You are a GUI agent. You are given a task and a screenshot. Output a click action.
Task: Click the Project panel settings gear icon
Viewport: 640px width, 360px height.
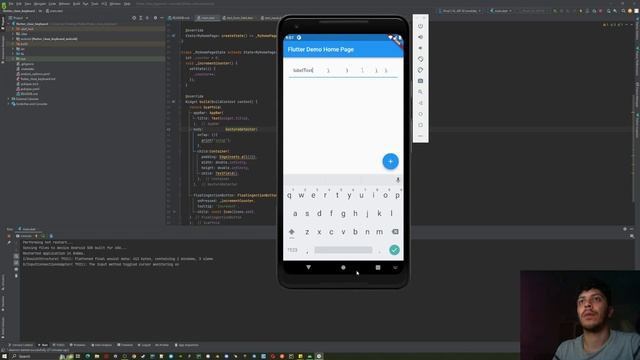tap(155, 18)
